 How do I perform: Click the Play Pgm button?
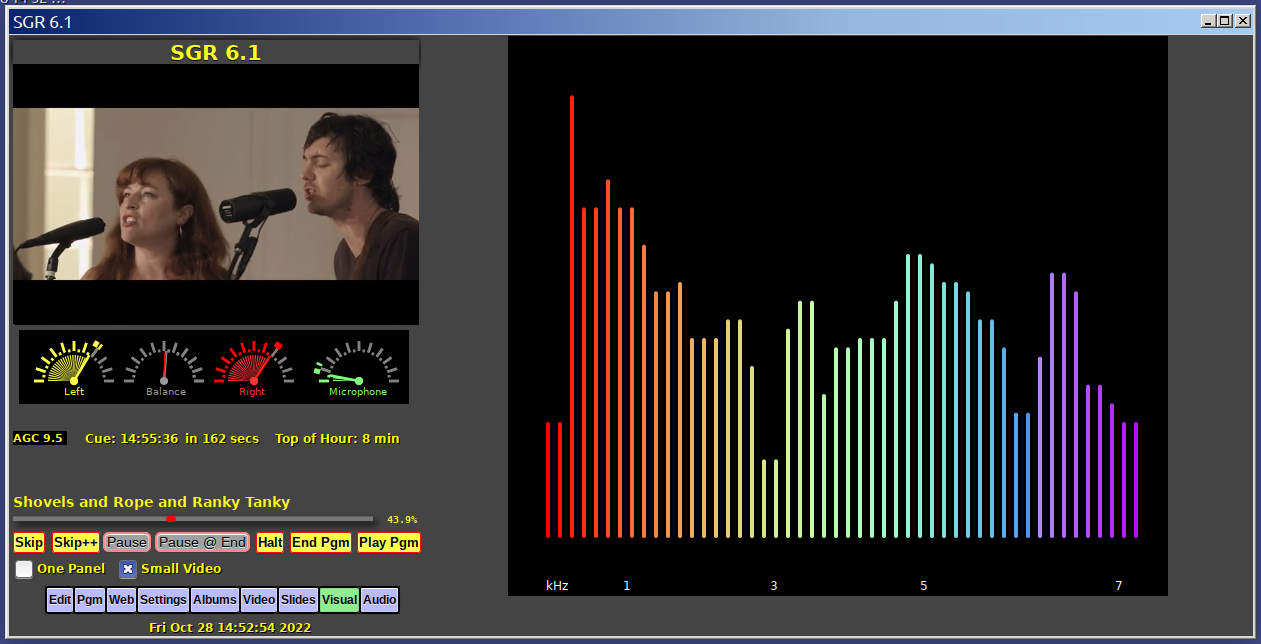389,542
